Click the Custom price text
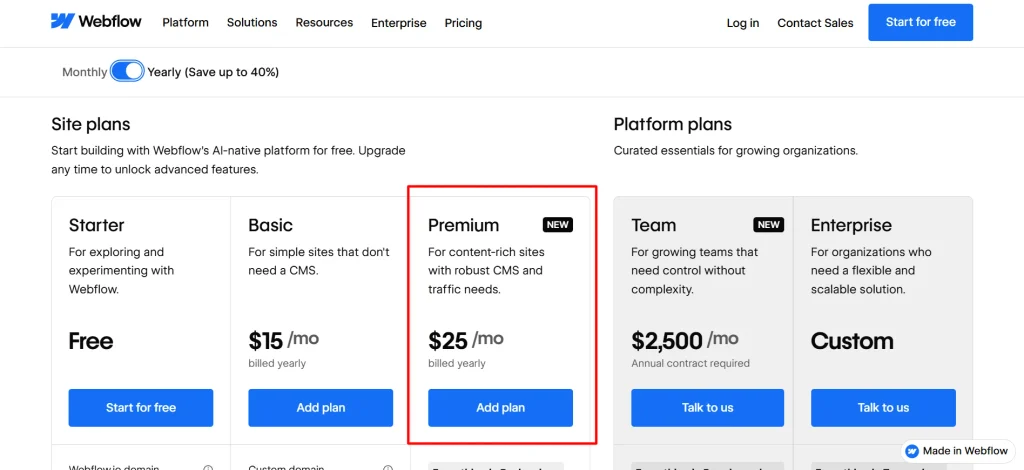The width and height of the screenshot is (1024, 470). click(x=852, y=341)
